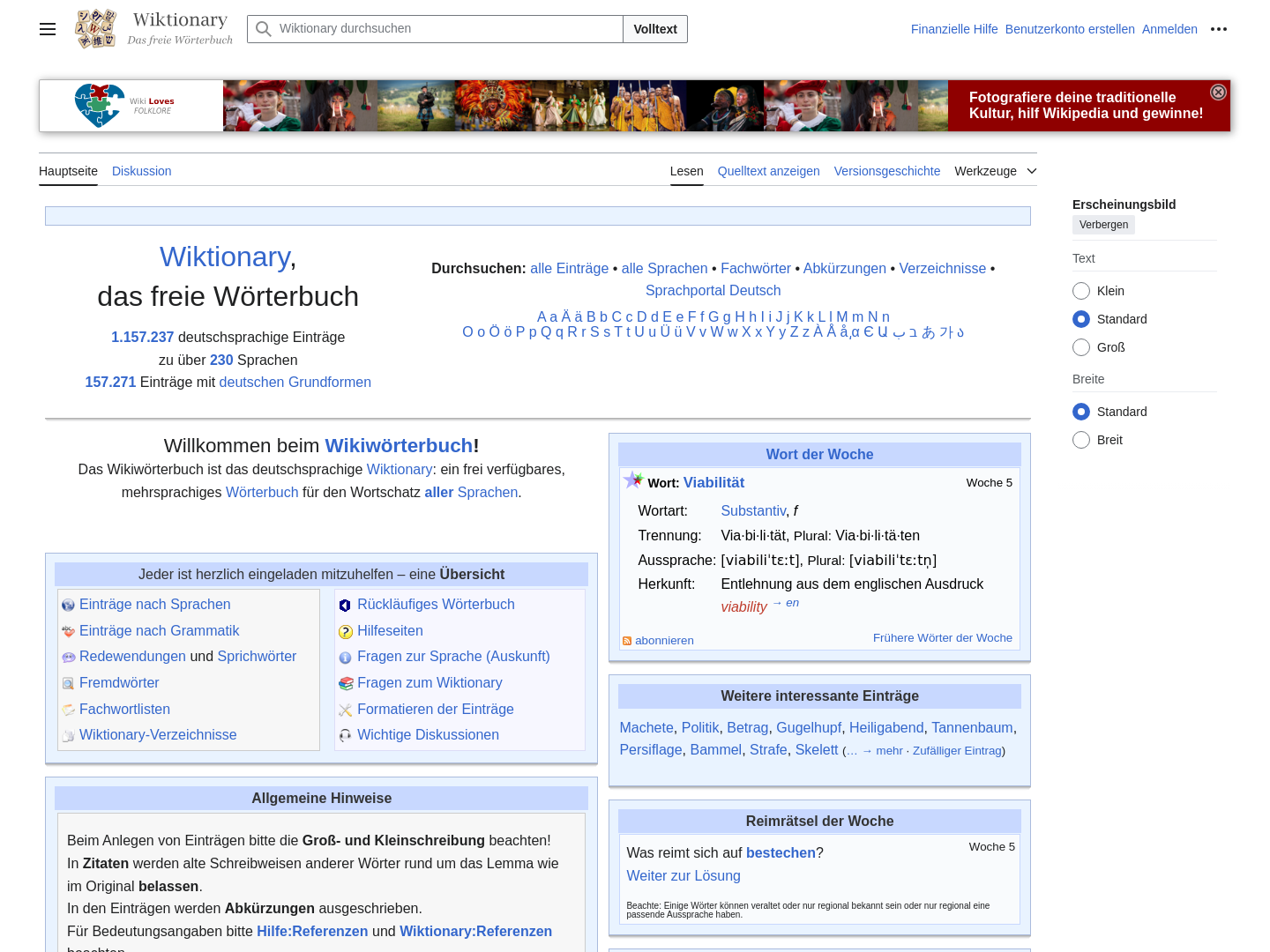Click the Sprichwörter link
This screenshot has width=1270, height=952.
(257, 656)
